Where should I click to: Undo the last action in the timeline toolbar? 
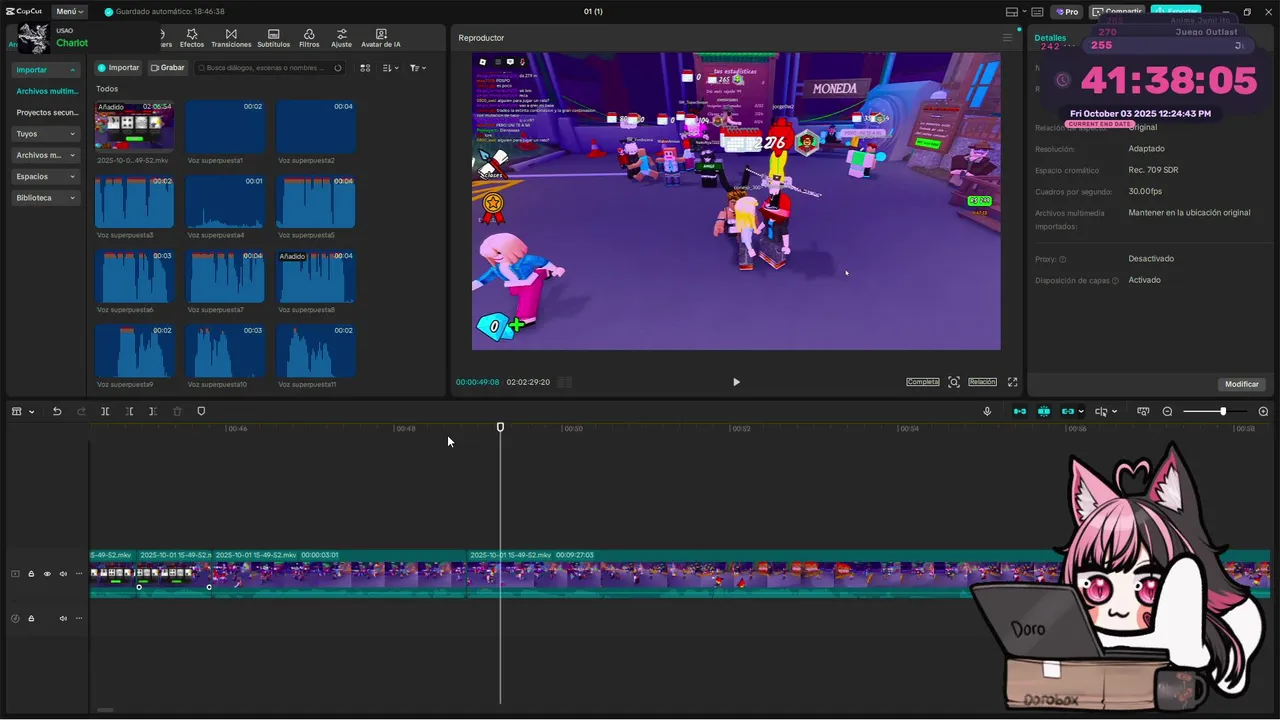pyautogui.click(x=57, y=411)
